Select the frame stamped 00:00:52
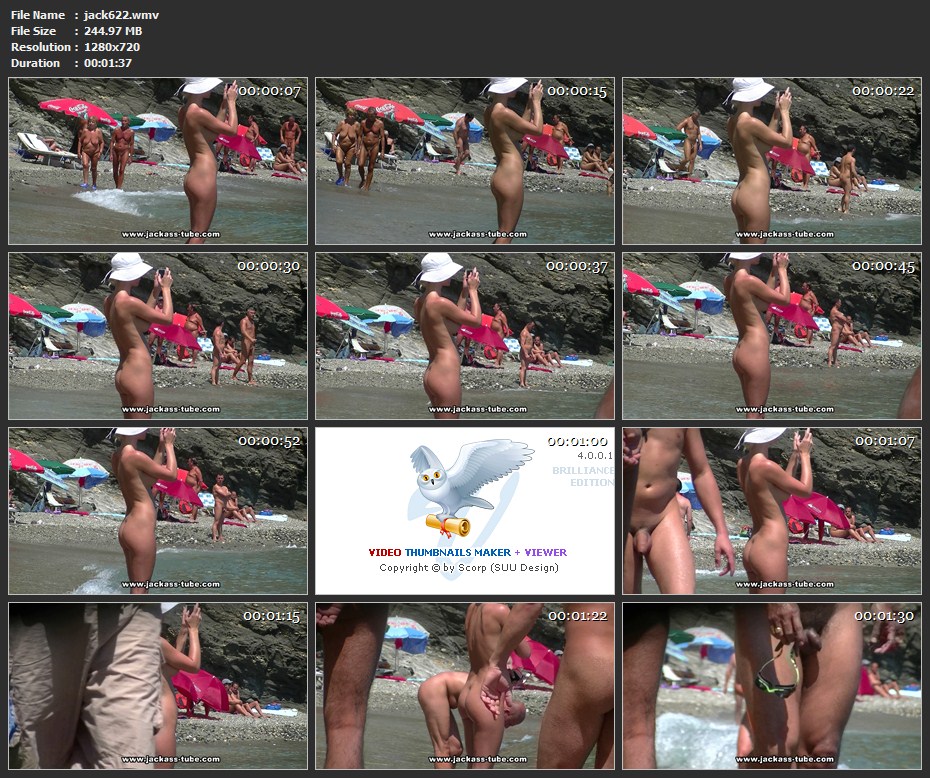The image size is (930, 778). coord(158,511)
